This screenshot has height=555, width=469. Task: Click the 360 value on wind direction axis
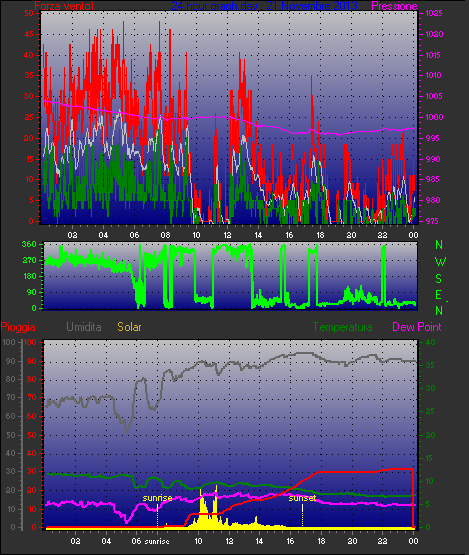click(29, 244)
